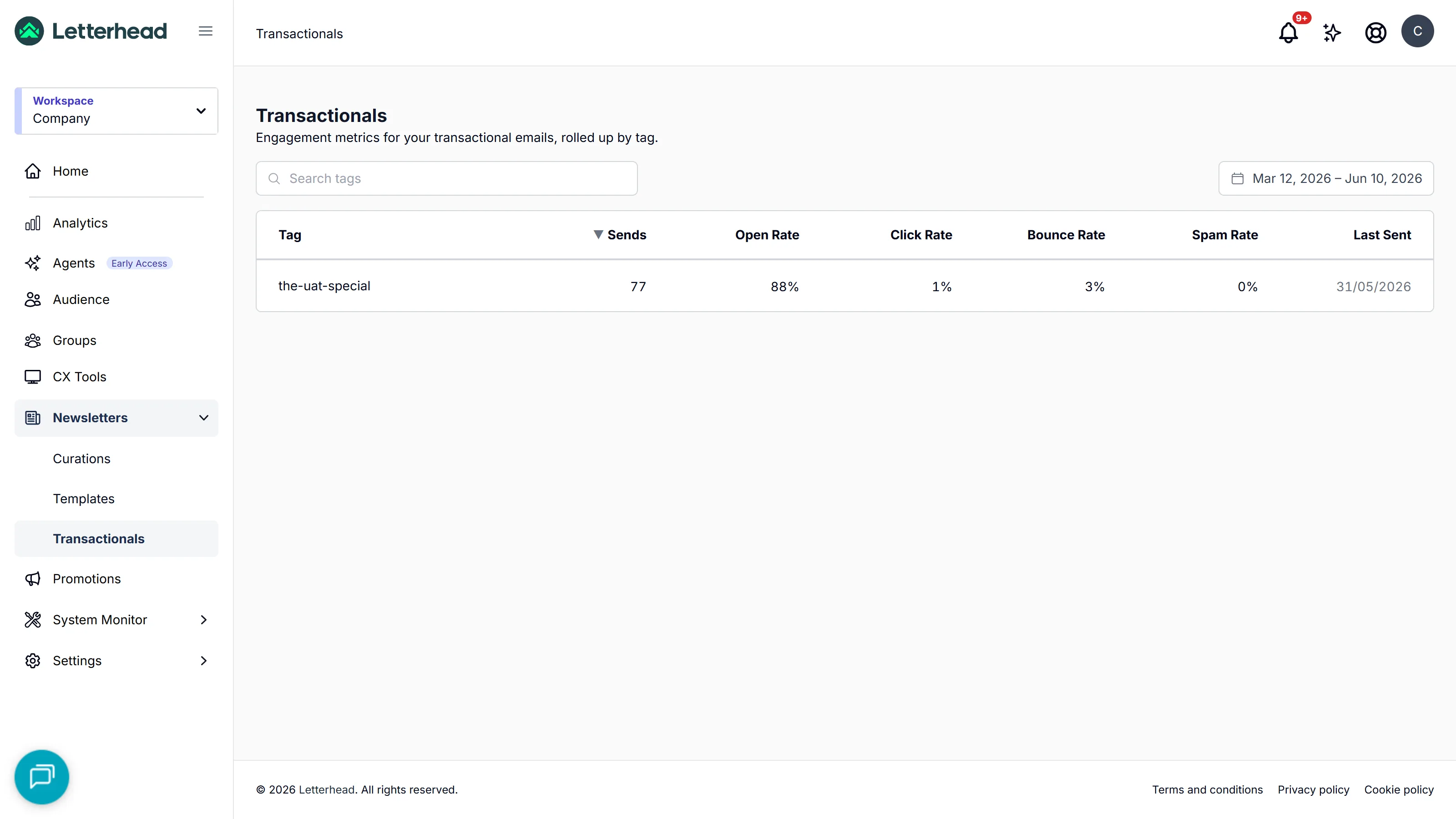Image resolution: width=1456 pixels, height=819 pixels.
Task: Collapse the Newsletters section chevron
Action: (204, 418)
